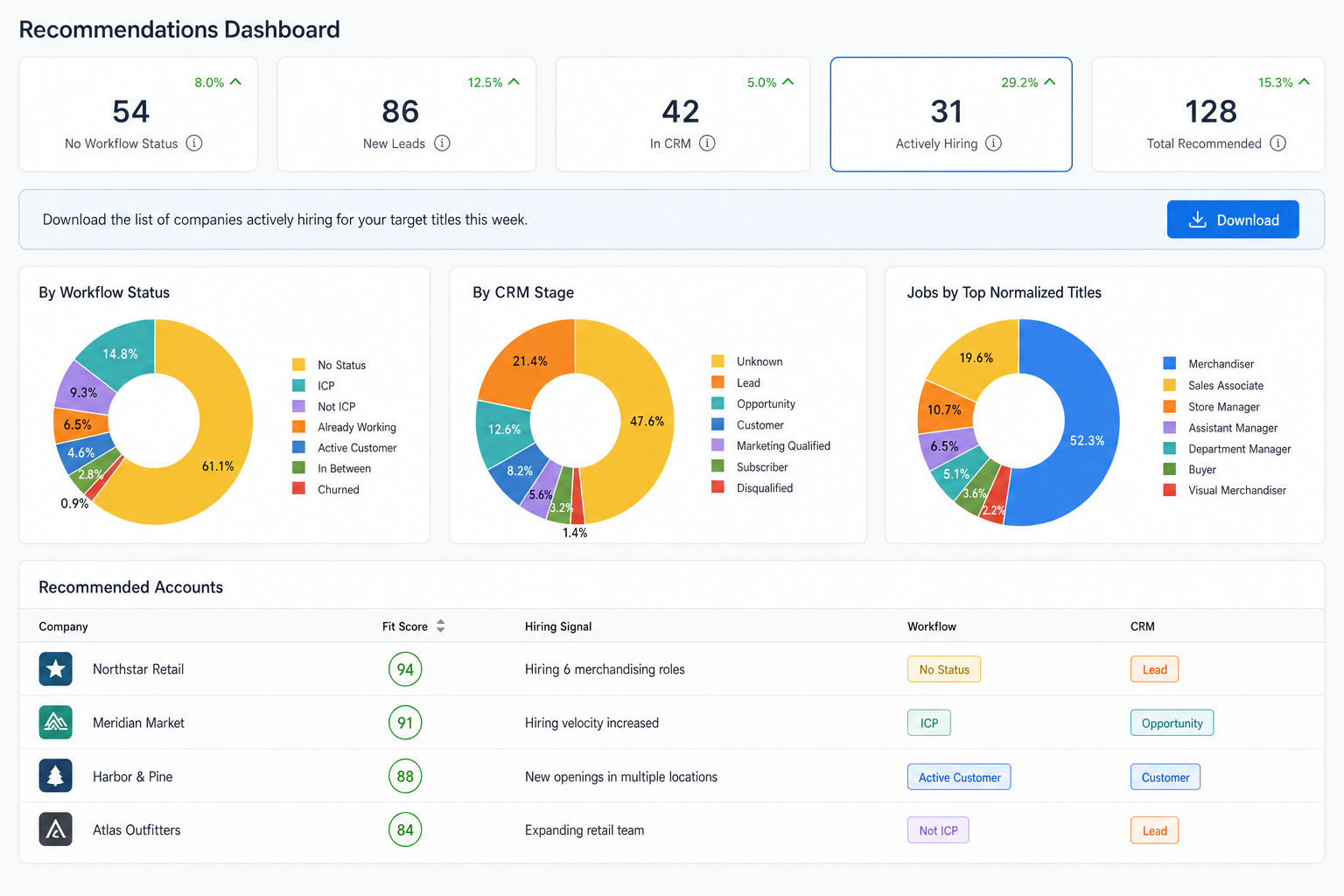1344x896 pixels.
Task: Click Not ICP workflow tag
Action: tap(938, 830)
